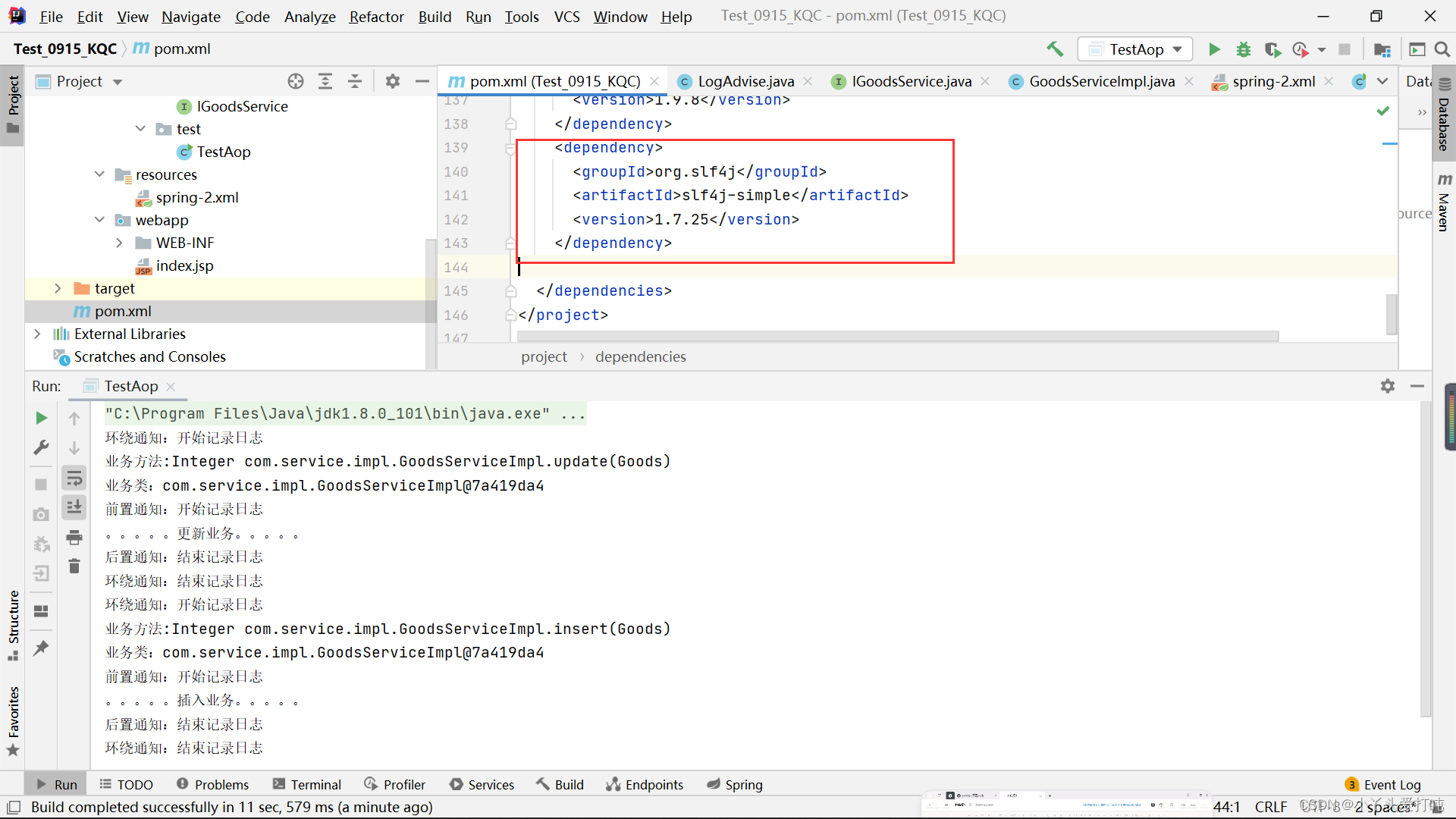Open Run panel settings gear
Viewport: 1456px width, 819px height.
[1388, 386]
